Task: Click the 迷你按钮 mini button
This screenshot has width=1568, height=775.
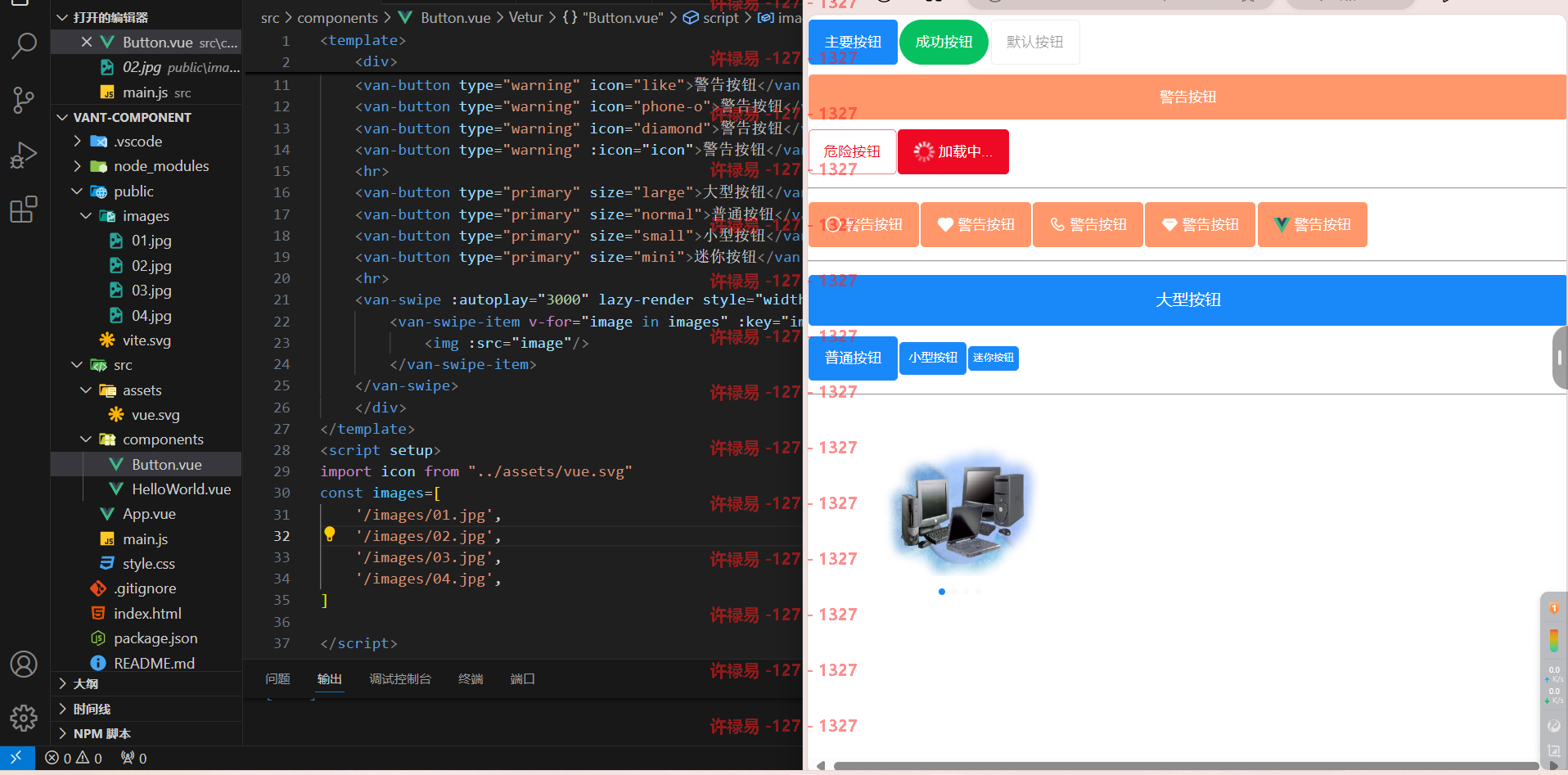Action: [x=994, y=358]
